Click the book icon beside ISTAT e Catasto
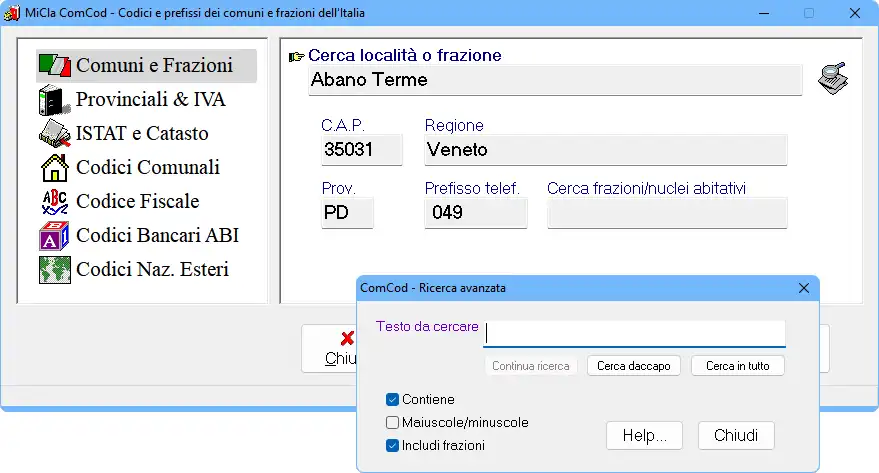 pyautogui.click(x=54, y=133)
